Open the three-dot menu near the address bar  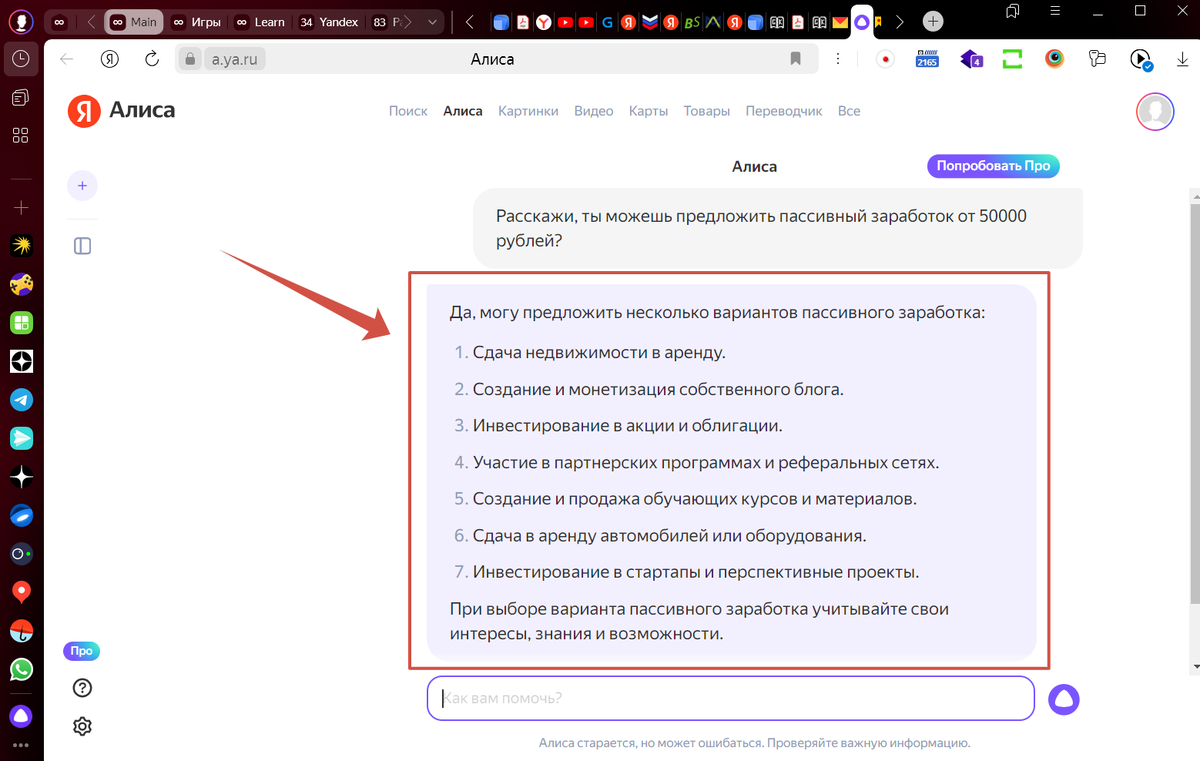click(838, 58)
